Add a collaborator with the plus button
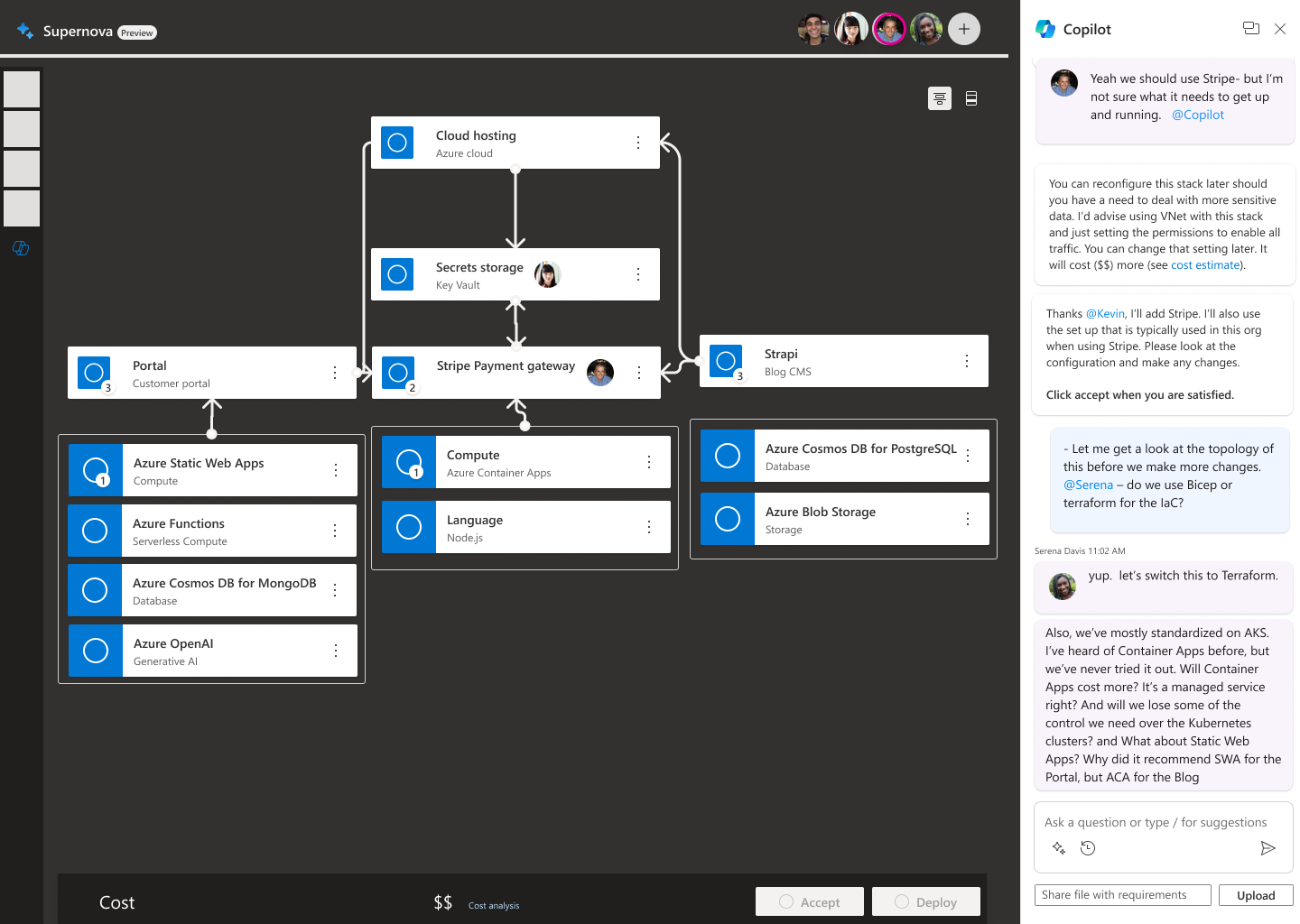Image resolution: width=1300 pixels, height=924 pixels. [x=964, y=29]
